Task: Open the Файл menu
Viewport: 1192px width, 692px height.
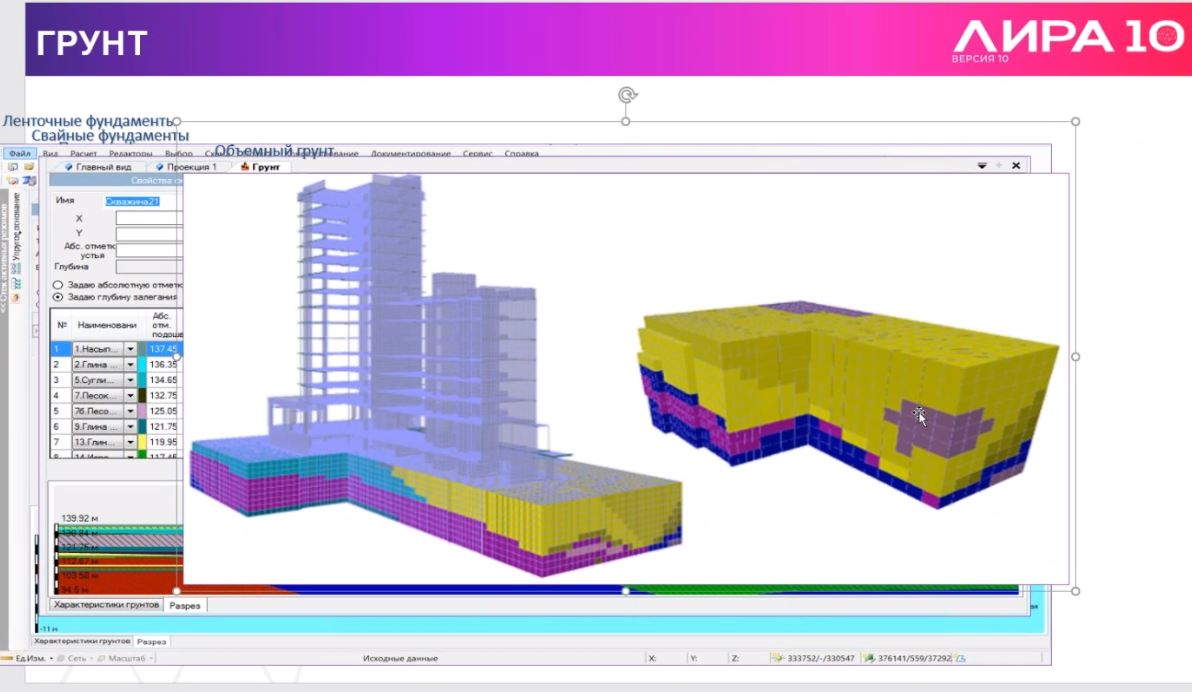Action: tap(20, 154)
